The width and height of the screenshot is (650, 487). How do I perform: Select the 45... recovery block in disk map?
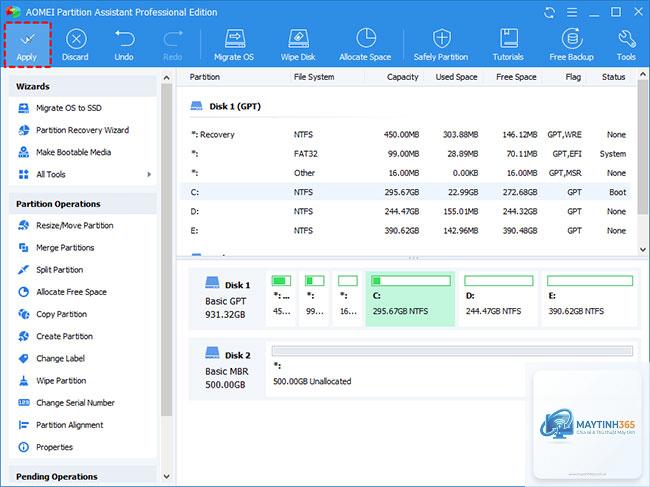pyautogui.click(x=281, y=299)
